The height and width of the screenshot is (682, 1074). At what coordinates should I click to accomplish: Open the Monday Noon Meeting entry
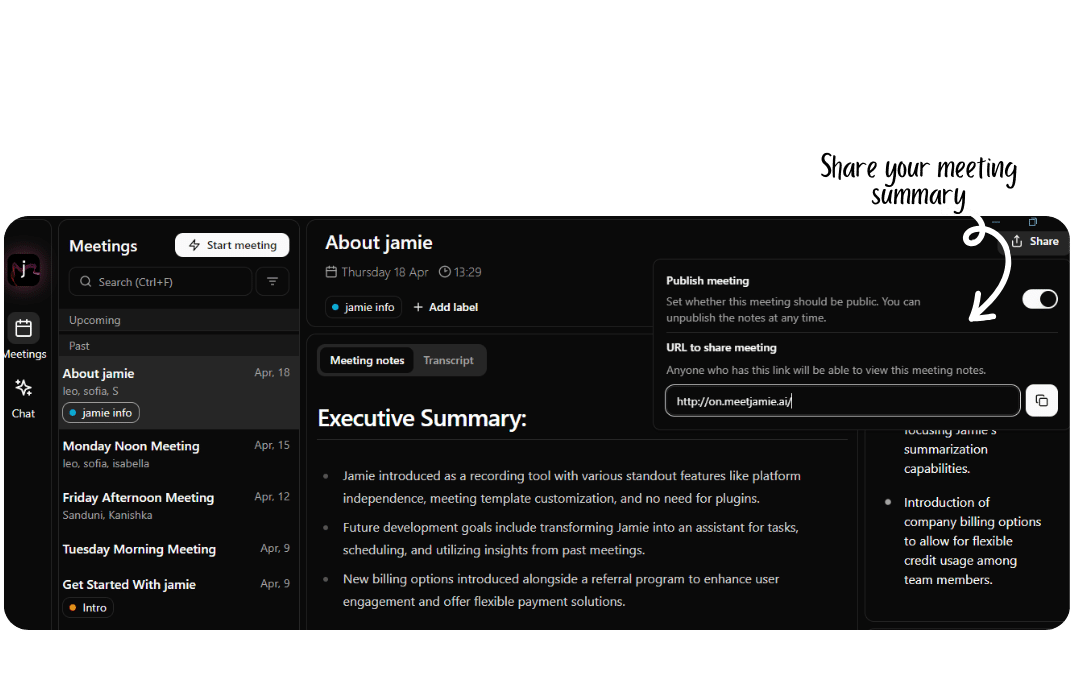click(x=179, y=454)
